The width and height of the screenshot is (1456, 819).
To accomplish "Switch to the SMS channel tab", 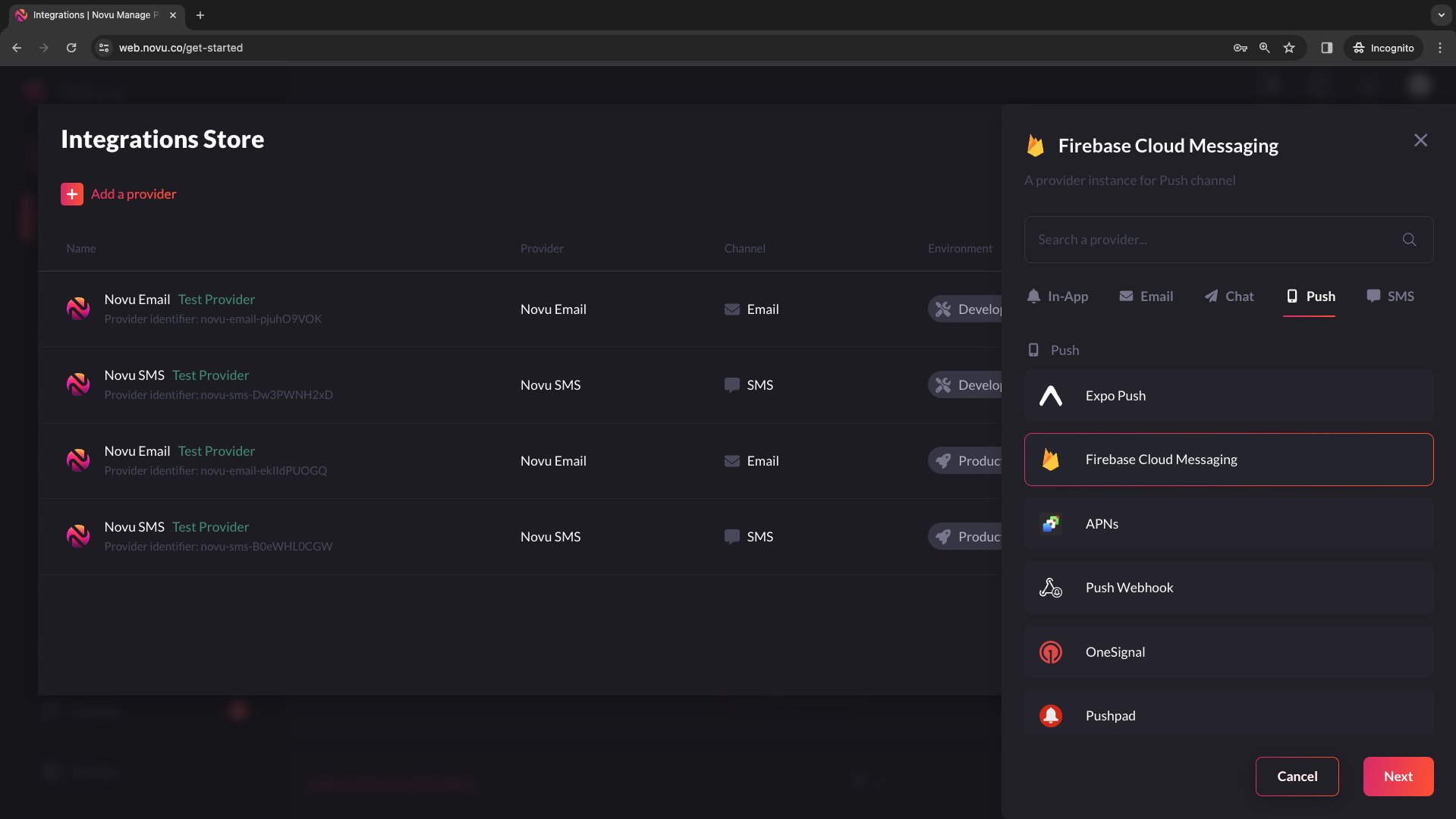I will tap(1390, 297).
